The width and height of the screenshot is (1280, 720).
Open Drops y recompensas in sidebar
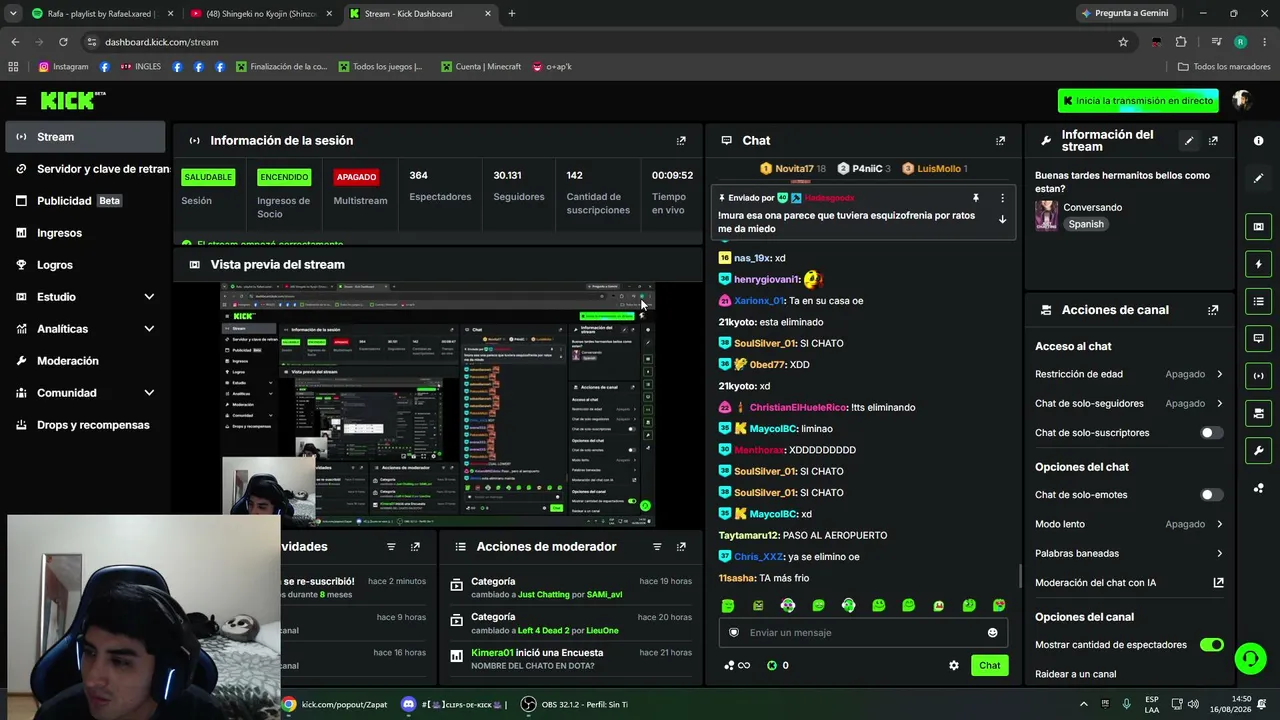(85, 425)
